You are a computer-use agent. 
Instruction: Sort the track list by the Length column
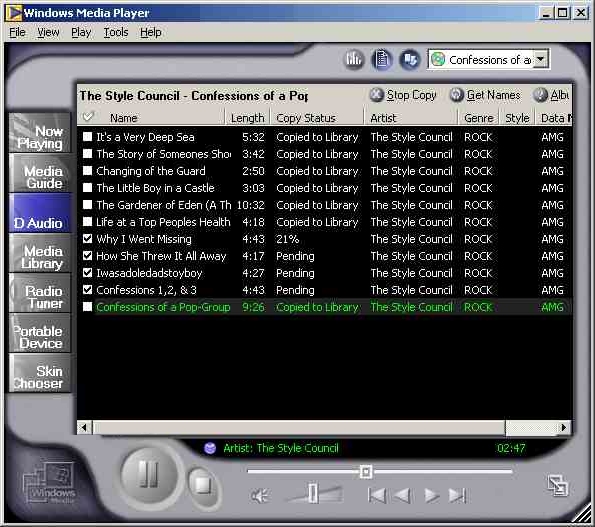(x=247, y=118)
